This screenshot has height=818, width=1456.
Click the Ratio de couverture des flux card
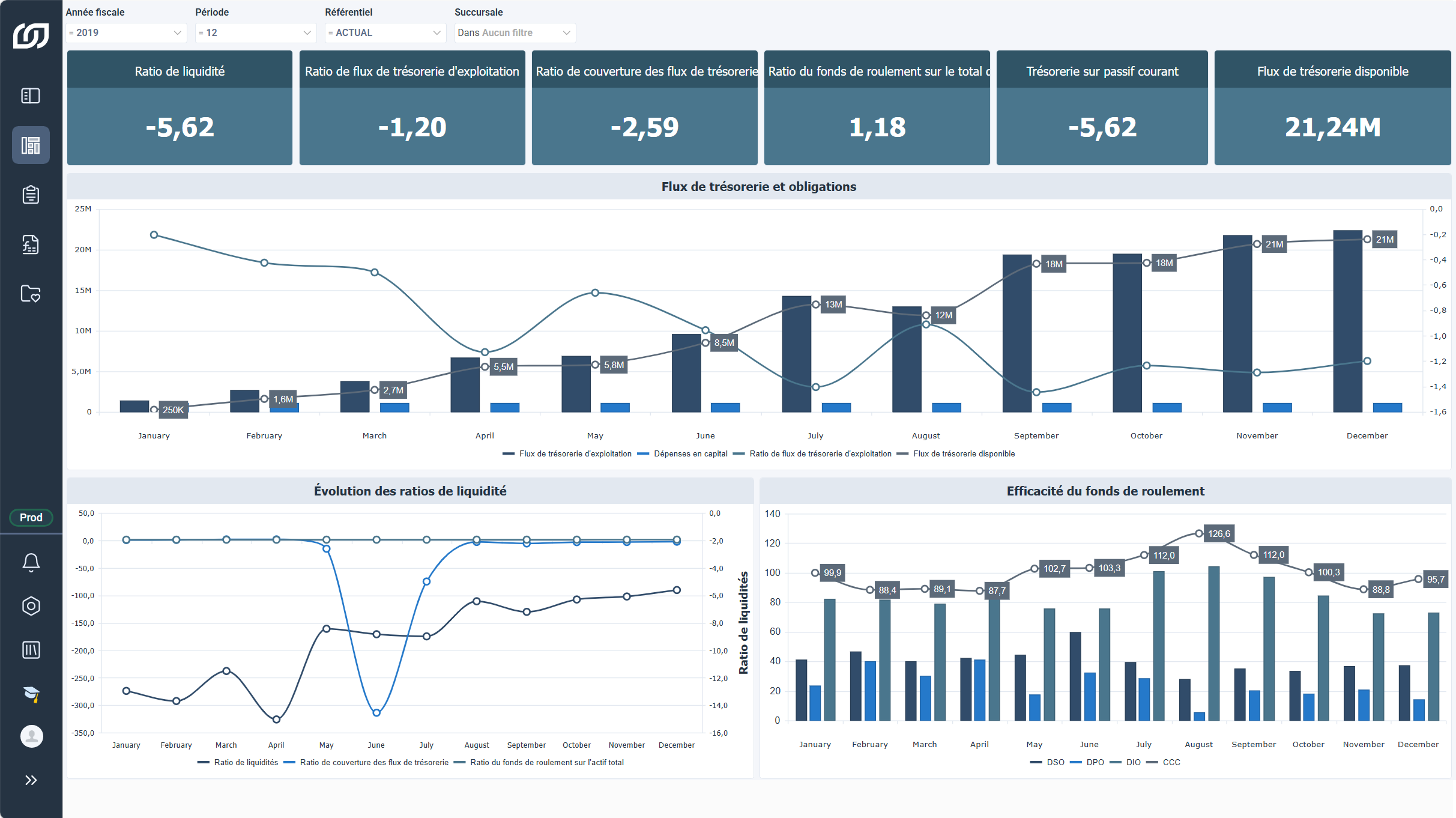pyautogui.click(x=644, y=108)
